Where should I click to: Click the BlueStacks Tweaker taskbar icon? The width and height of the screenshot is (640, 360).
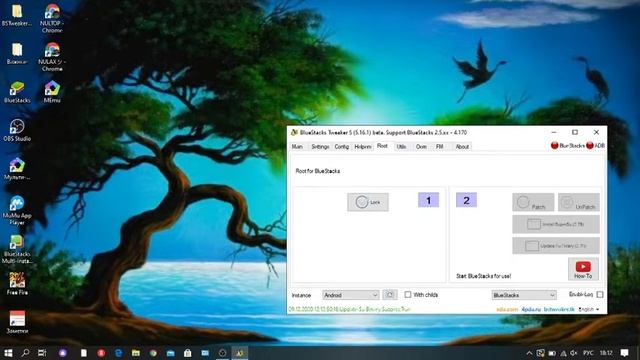pyautogui.click(x=240, y=353)
